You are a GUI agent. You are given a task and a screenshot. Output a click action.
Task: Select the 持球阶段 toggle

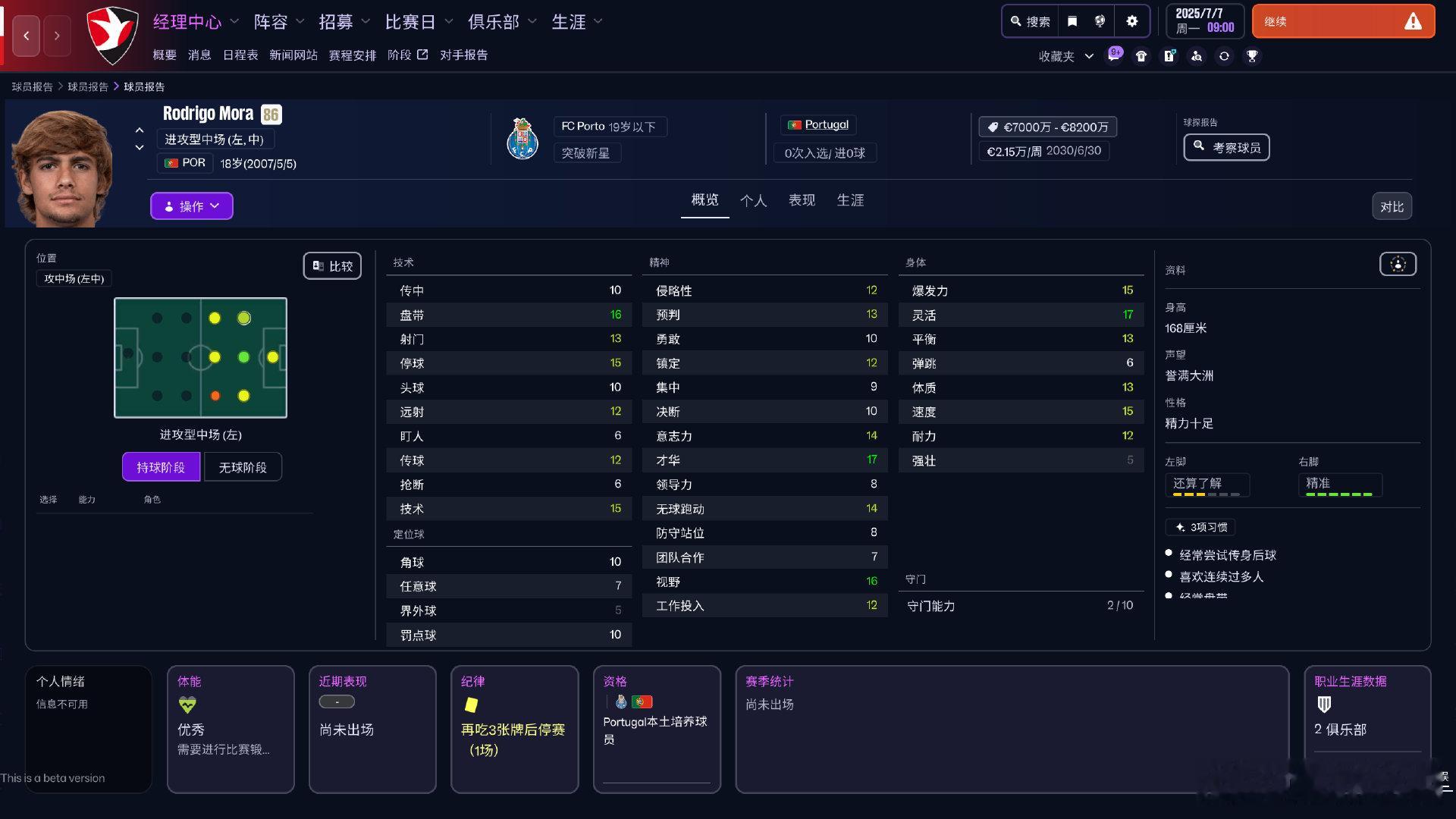[161, 467]
